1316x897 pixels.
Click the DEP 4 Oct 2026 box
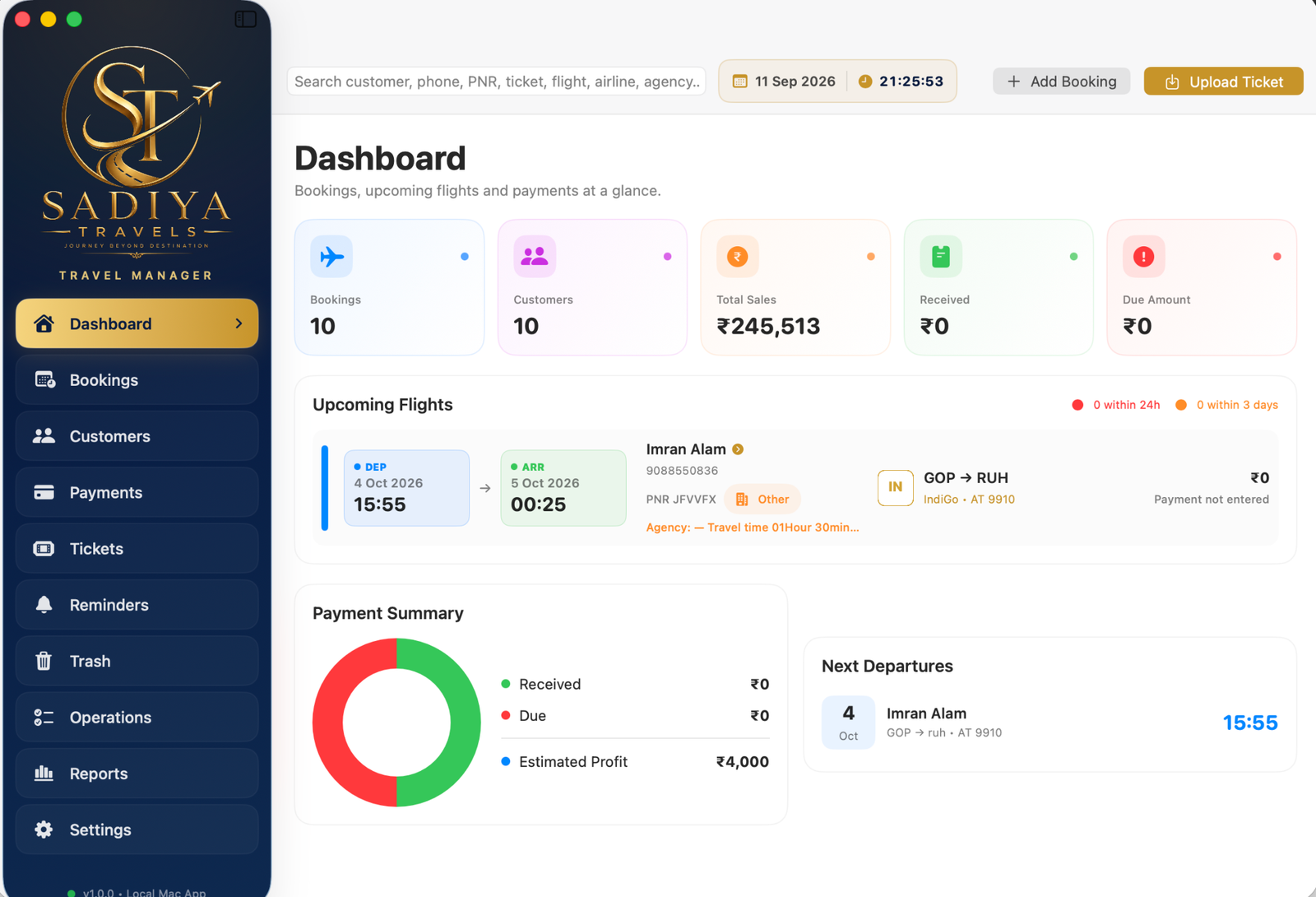[406, 488]
